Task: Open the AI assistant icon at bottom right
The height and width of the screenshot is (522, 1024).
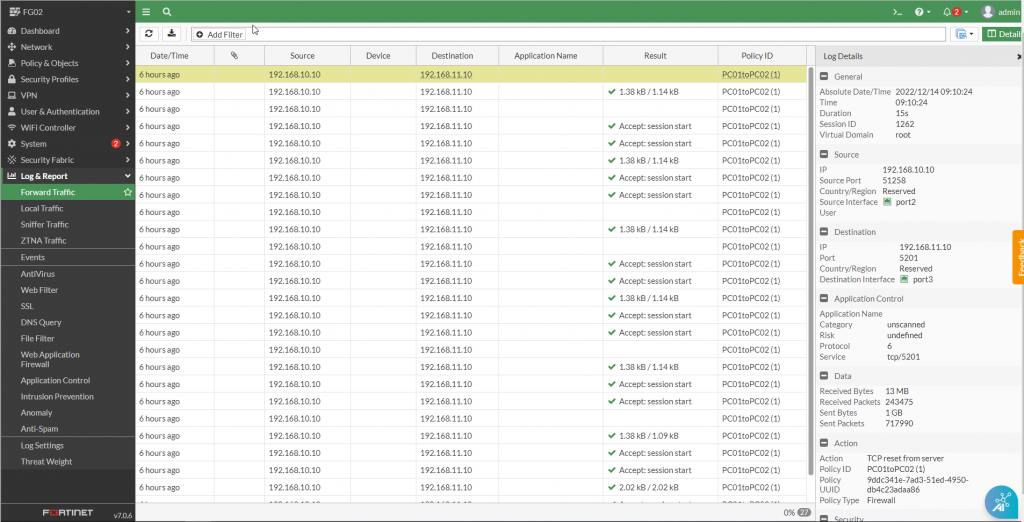Action: [x=1000, y=499]
